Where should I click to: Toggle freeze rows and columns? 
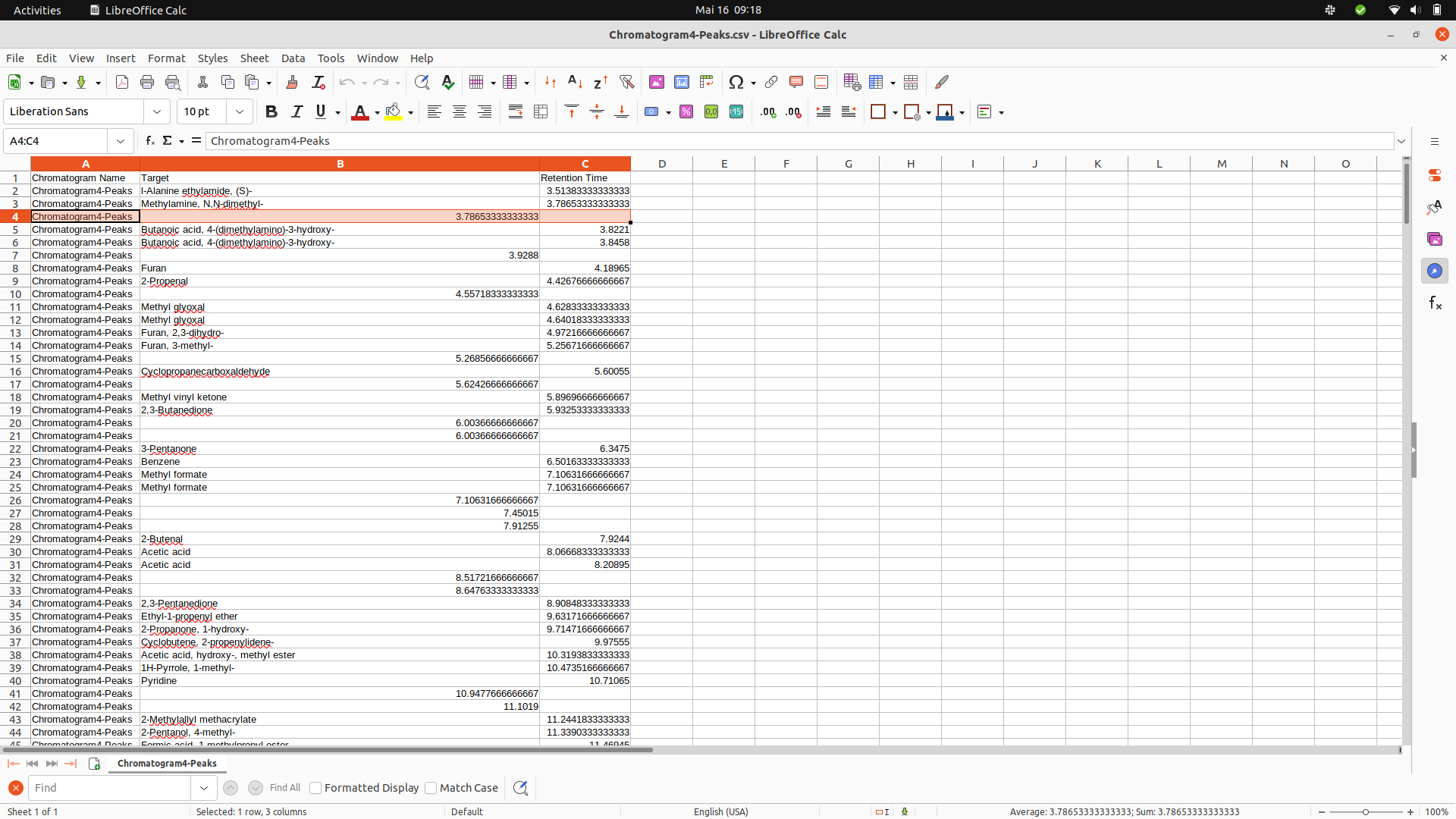point(877,82)
